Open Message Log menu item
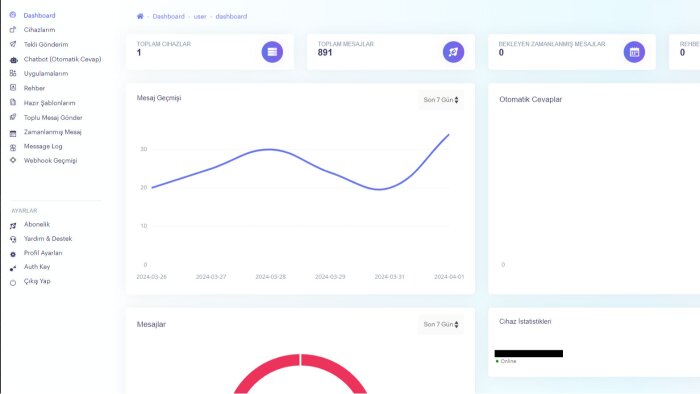Image resolution: width=700 pixels, height=394 pixels. tap(43, 146)
